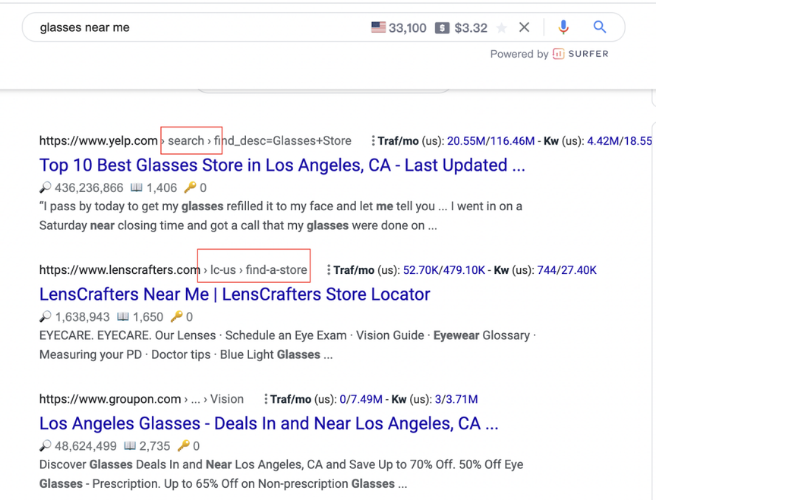
Task: Click key icon on LensCrafters result
Action: [176, 317]
